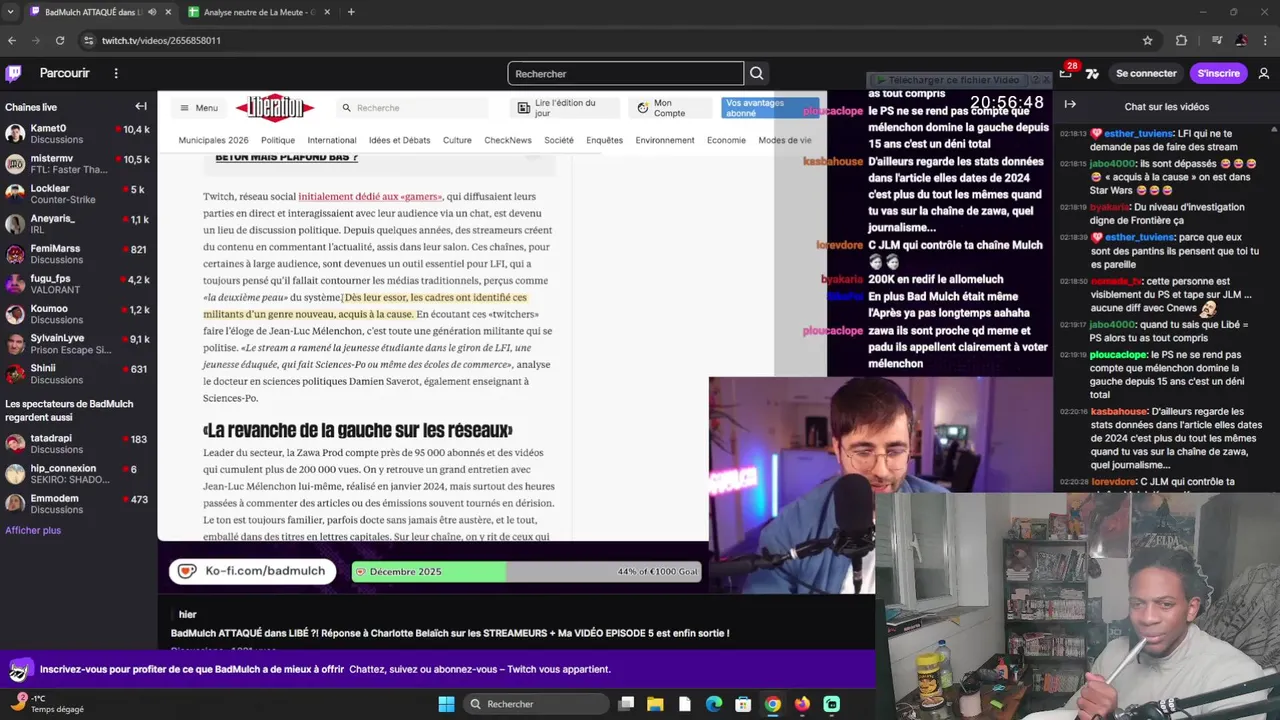Select Environnement in the Libération nav bar
1280x720 pixels.
tap(665, 140)
